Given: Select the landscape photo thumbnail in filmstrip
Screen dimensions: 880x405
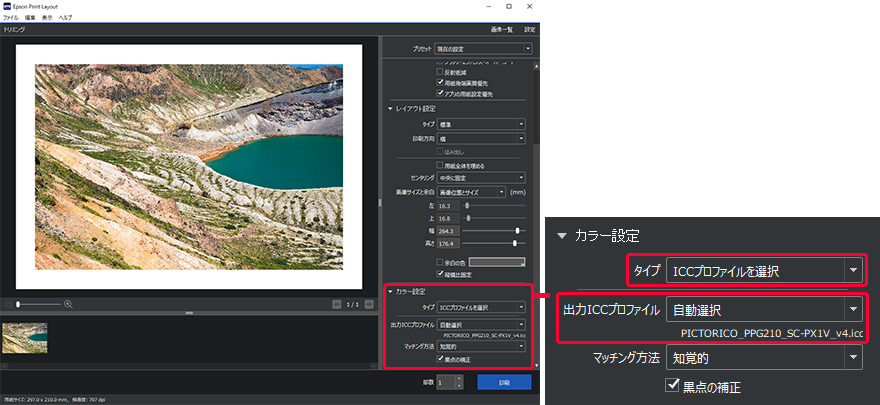Looking at the screenshot, I should tap(25, 337).
